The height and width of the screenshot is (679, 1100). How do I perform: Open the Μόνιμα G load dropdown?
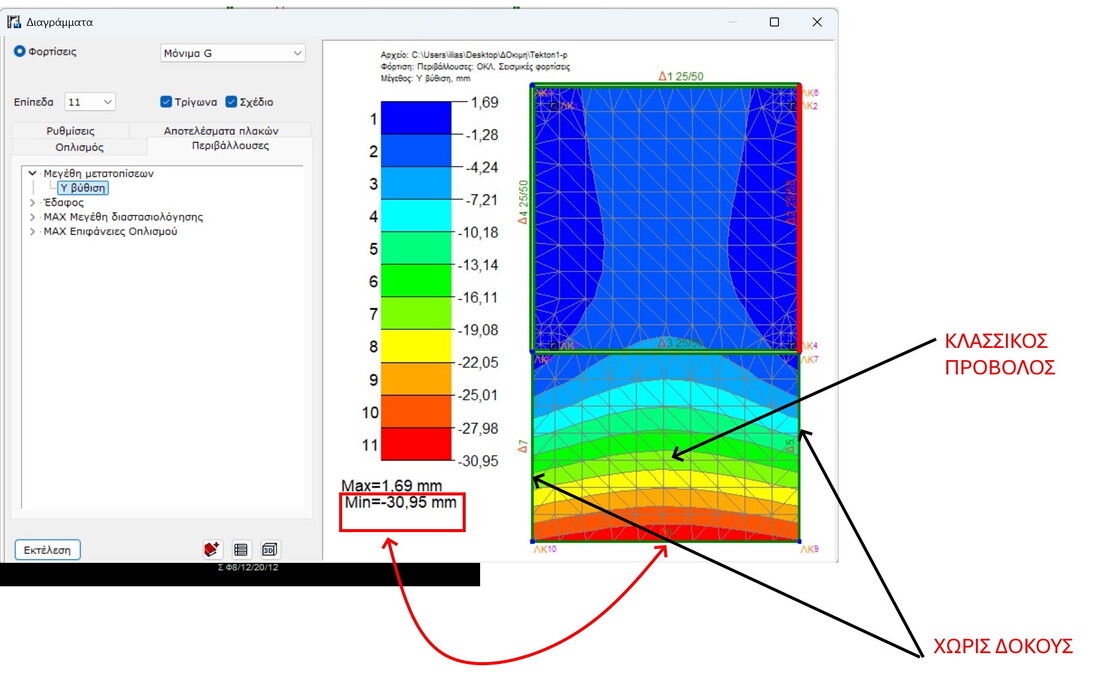[x=232, y=53]
